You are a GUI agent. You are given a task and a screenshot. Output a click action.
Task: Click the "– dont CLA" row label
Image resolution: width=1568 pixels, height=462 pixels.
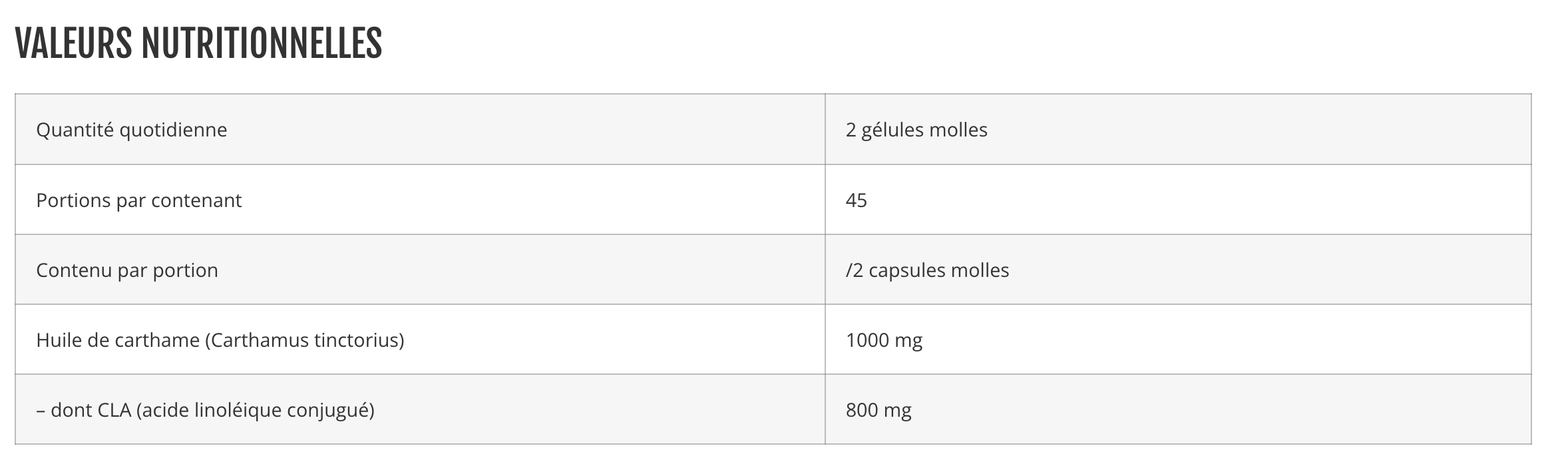pos(83,410)
